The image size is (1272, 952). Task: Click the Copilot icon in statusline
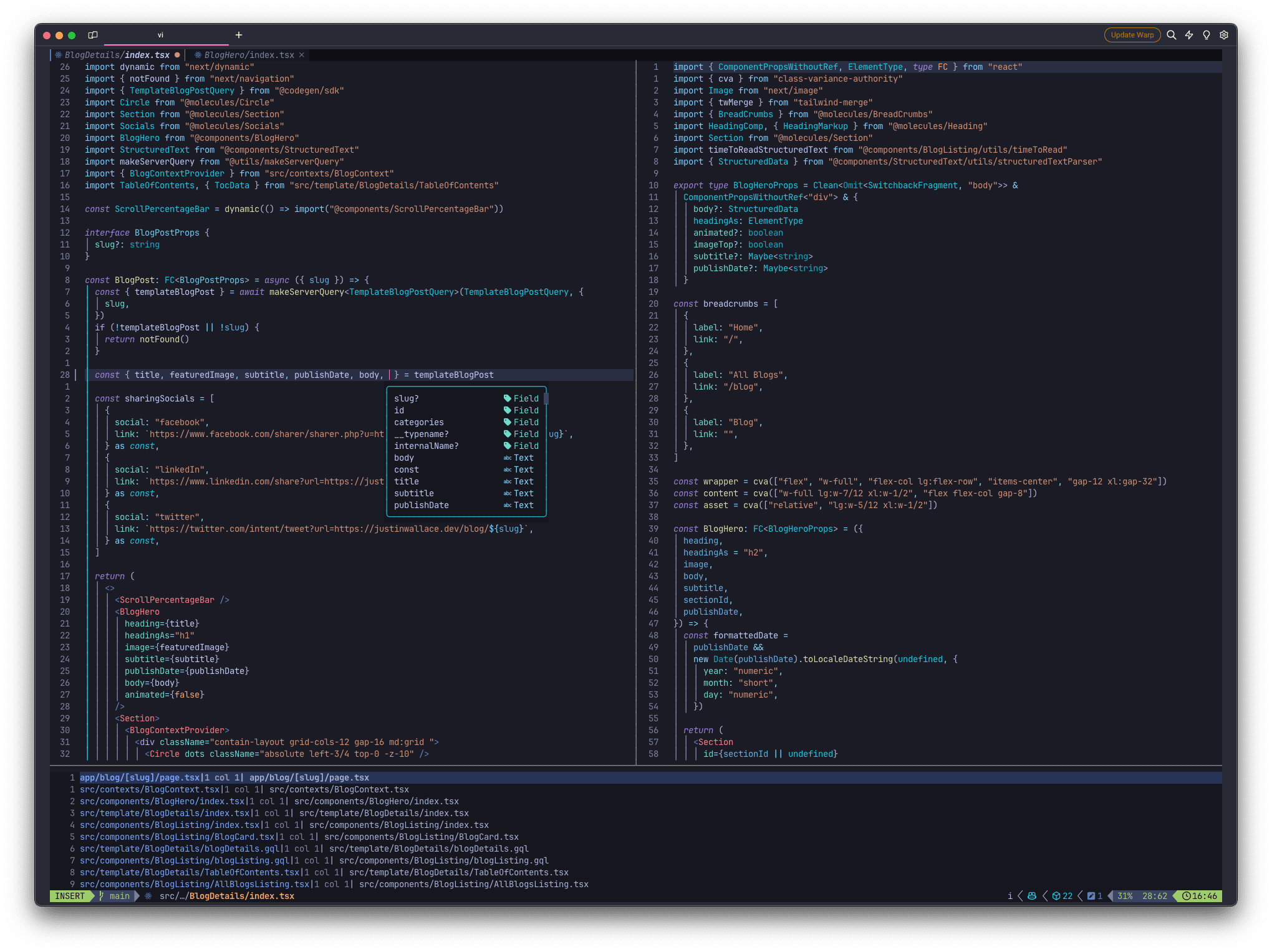(x=1032, y=896)
